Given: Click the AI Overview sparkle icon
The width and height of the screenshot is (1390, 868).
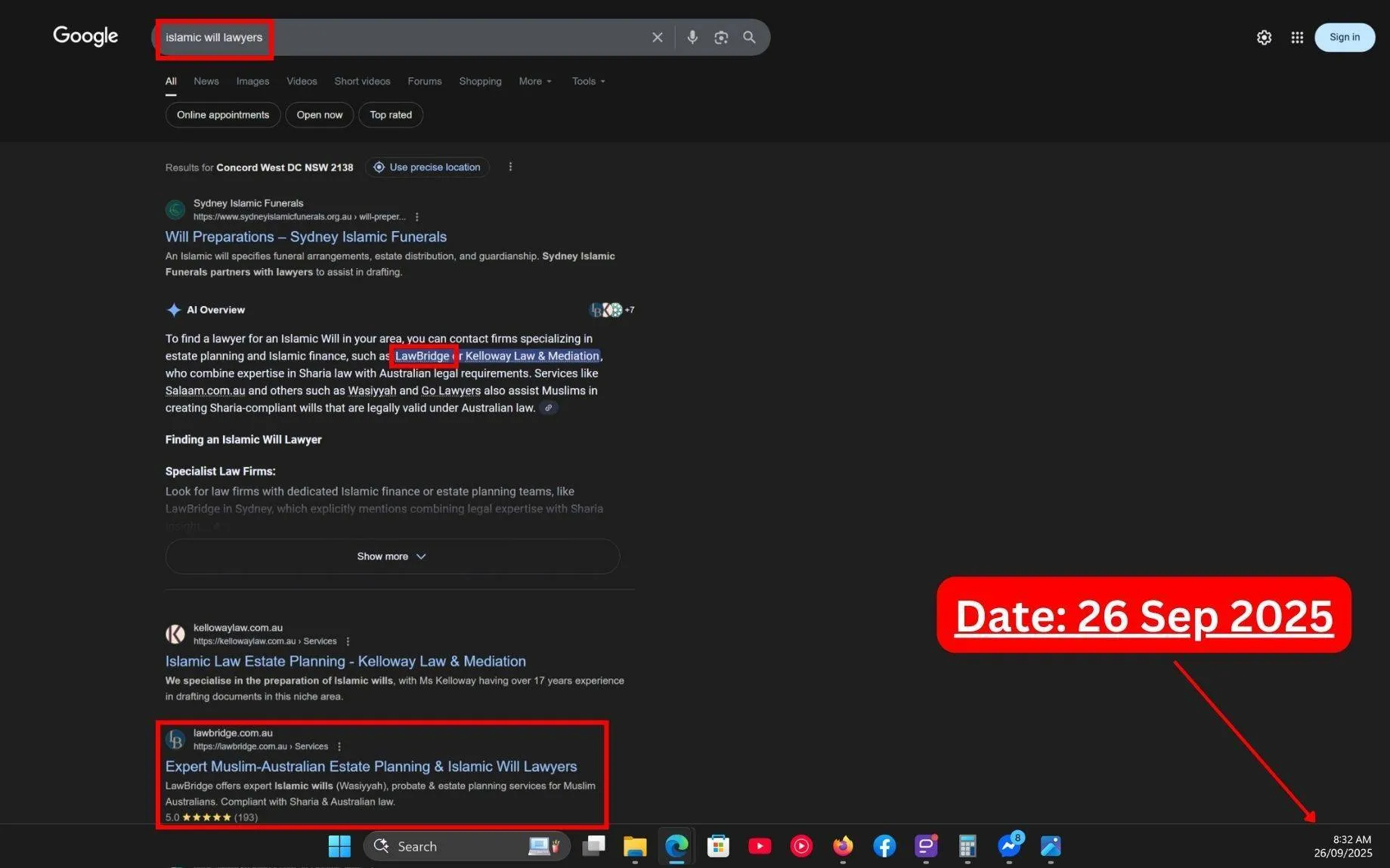Looking at the screenshot, I should [174, 310].
